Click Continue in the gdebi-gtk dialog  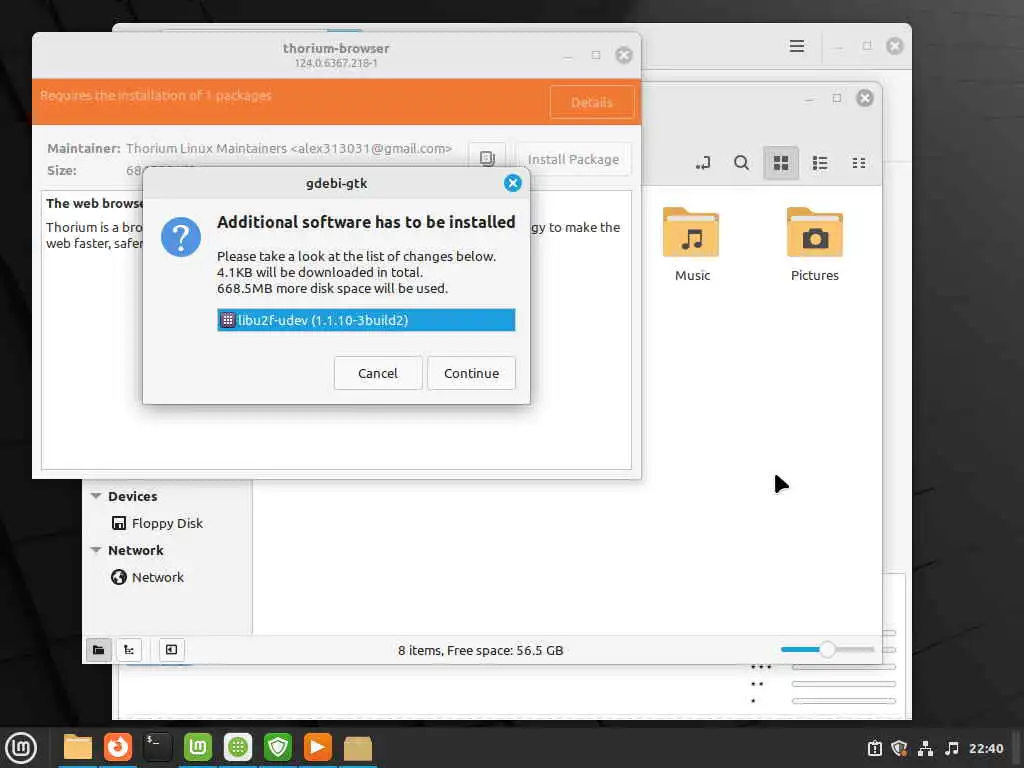pos(471,373)
